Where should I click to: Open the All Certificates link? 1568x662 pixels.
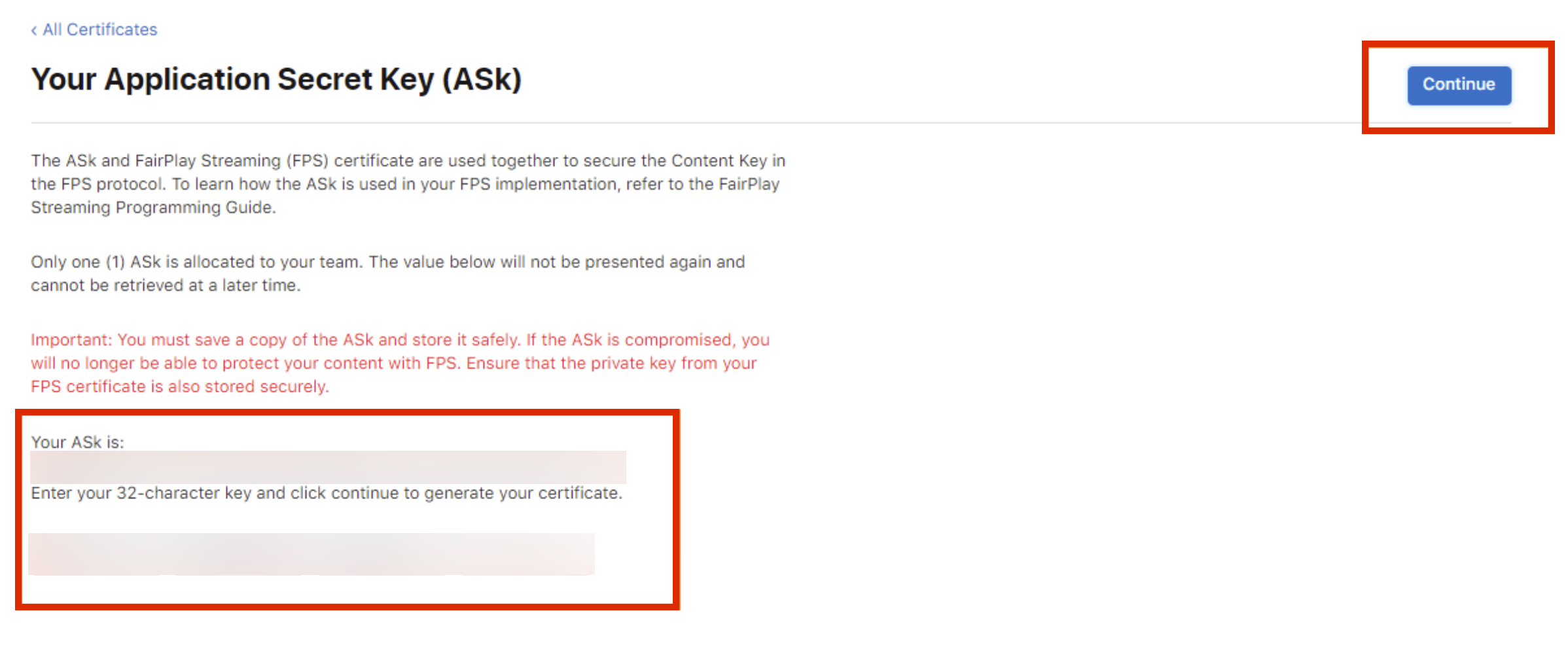99,30
